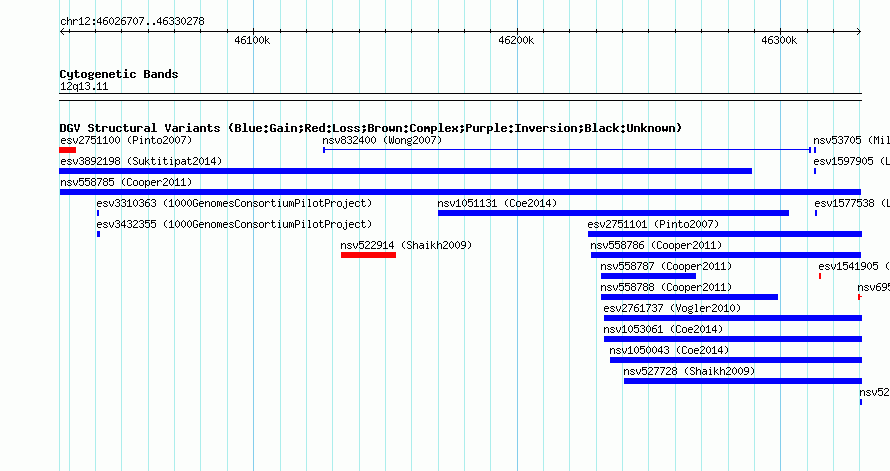Image resolution: width=890 pixels, height=471 pixels.
Task: Click the small red esv1541905 loss marker
Action: 820,276
